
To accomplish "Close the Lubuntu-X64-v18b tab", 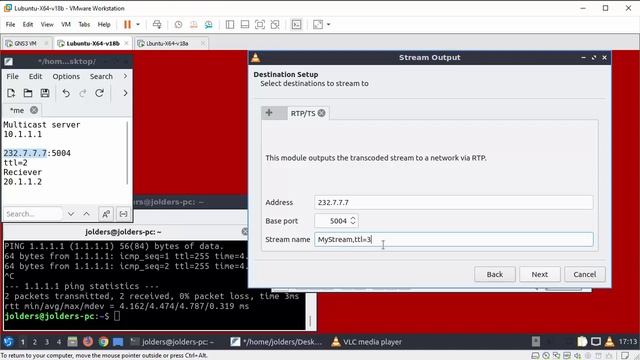I will click(x=127, y=43).
